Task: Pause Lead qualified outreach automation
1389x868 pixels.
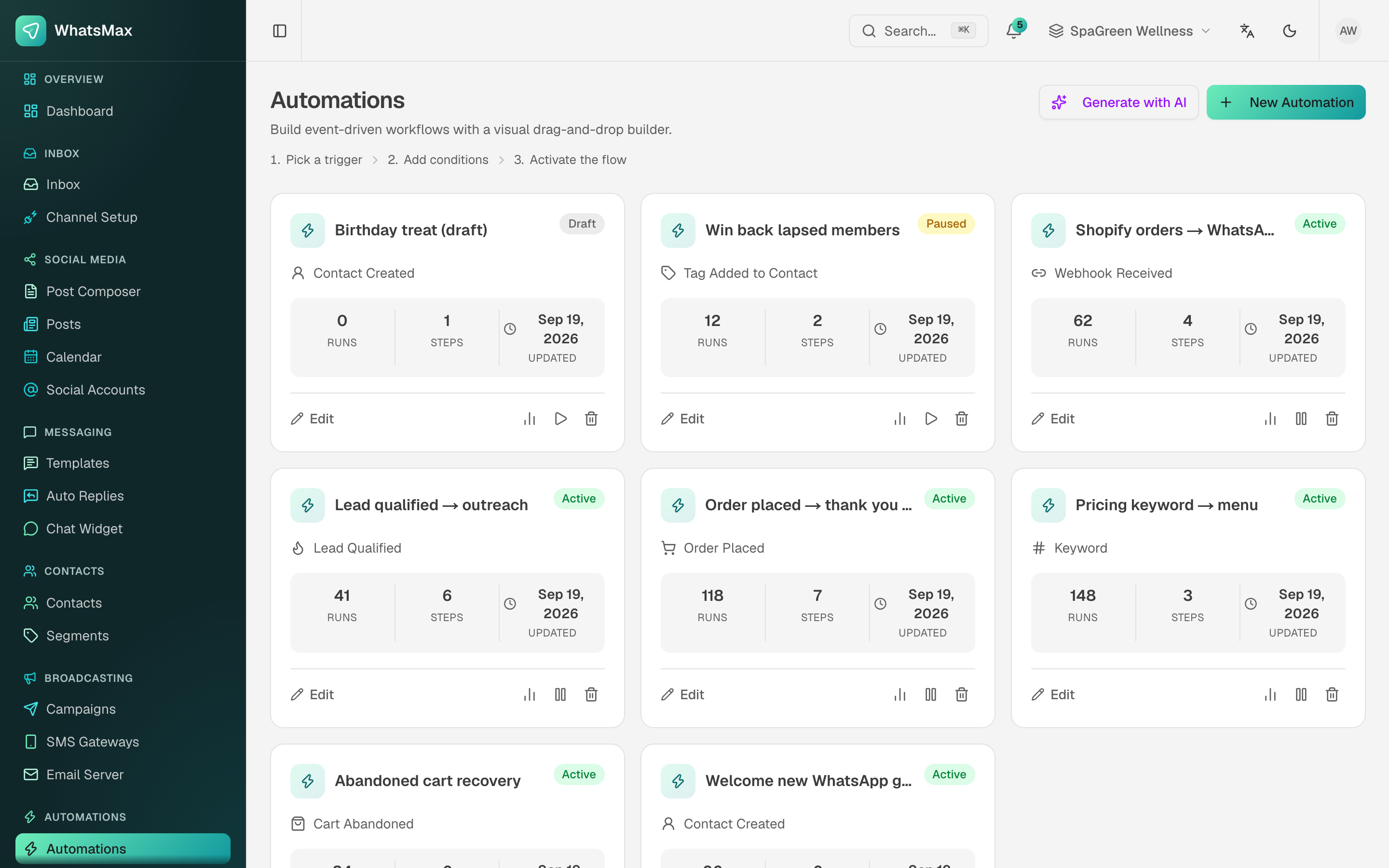Action: tap(561, 694)
